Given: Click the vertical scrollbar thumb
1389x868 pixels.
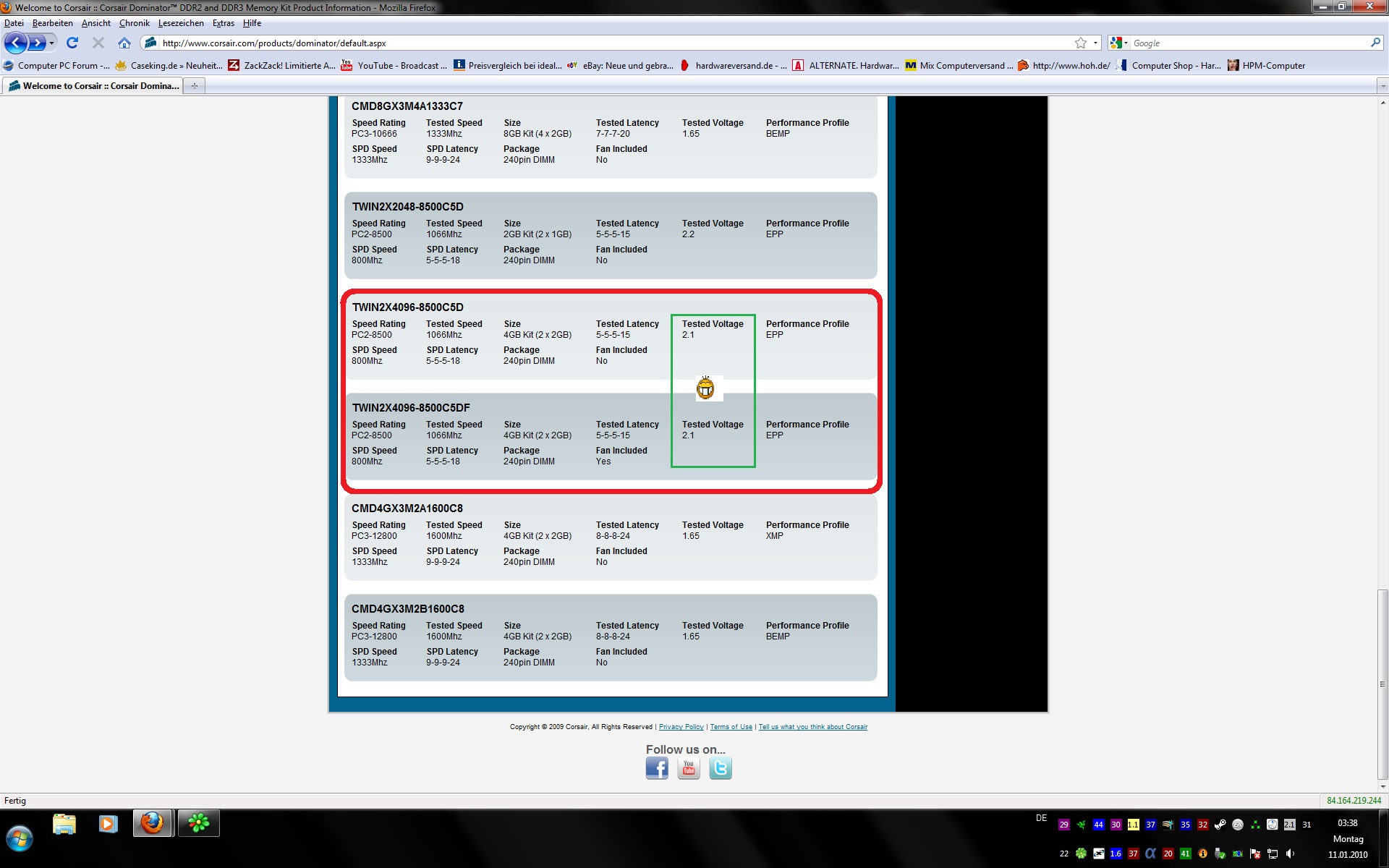Looking at the screenshot, I should coord(1382,685).
